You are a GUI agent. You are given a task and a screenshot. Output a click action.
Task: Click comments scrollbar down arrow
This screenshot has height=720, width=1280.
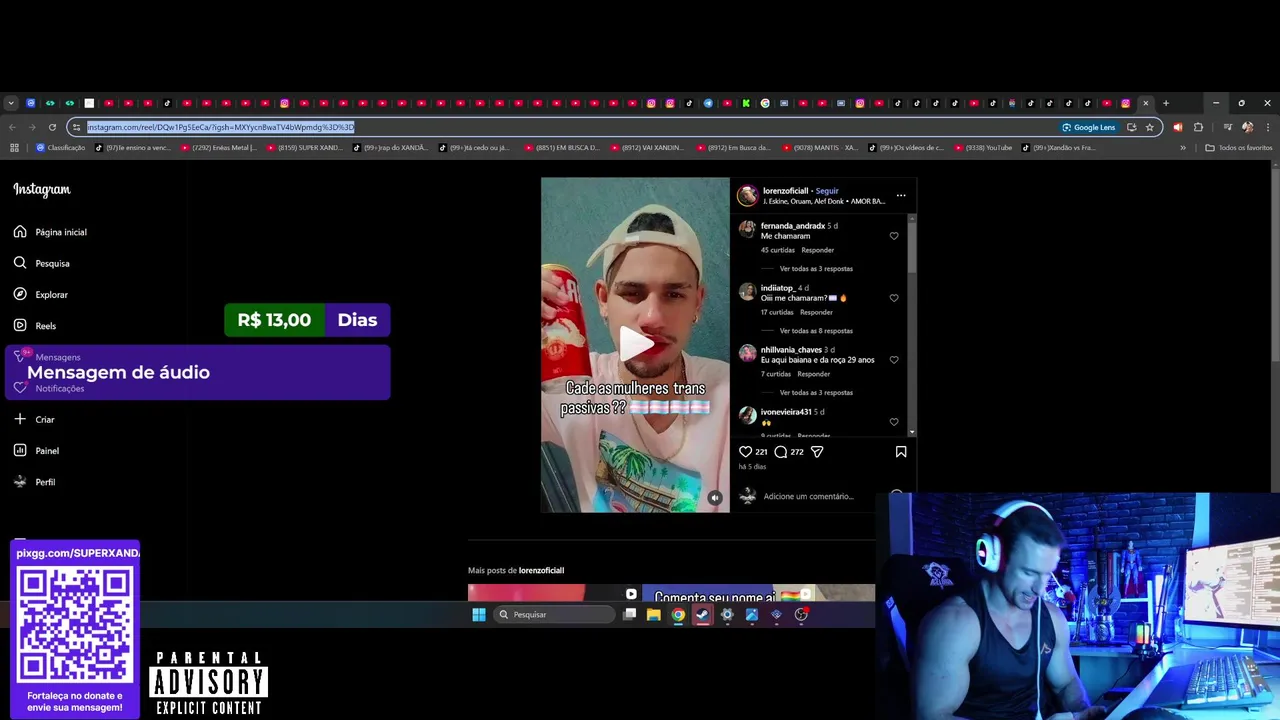tap(911, 432)
